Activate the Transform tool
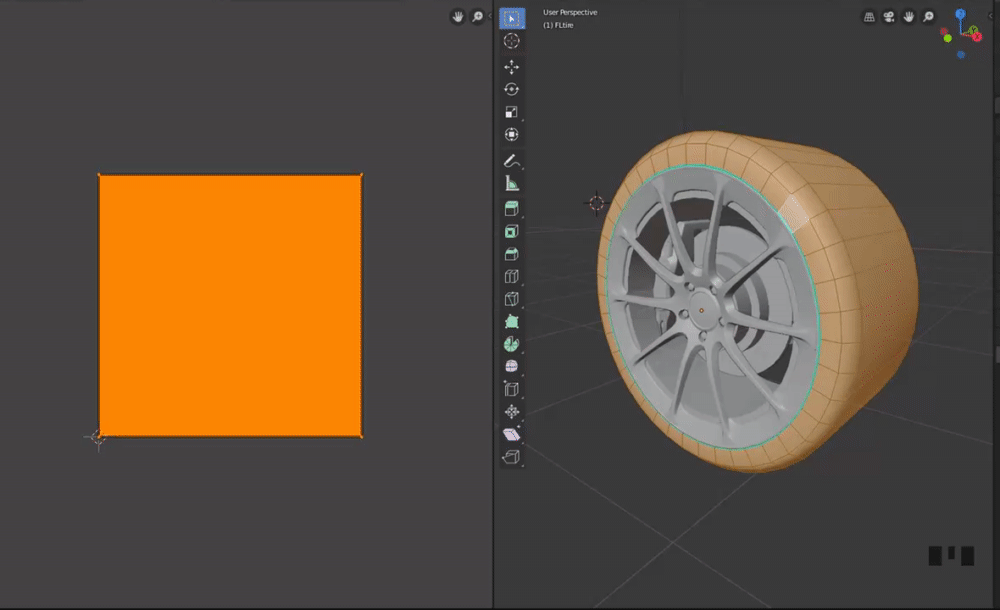Screen dimensions: 1000x610 pyautogui.click(x=511, y=134)
